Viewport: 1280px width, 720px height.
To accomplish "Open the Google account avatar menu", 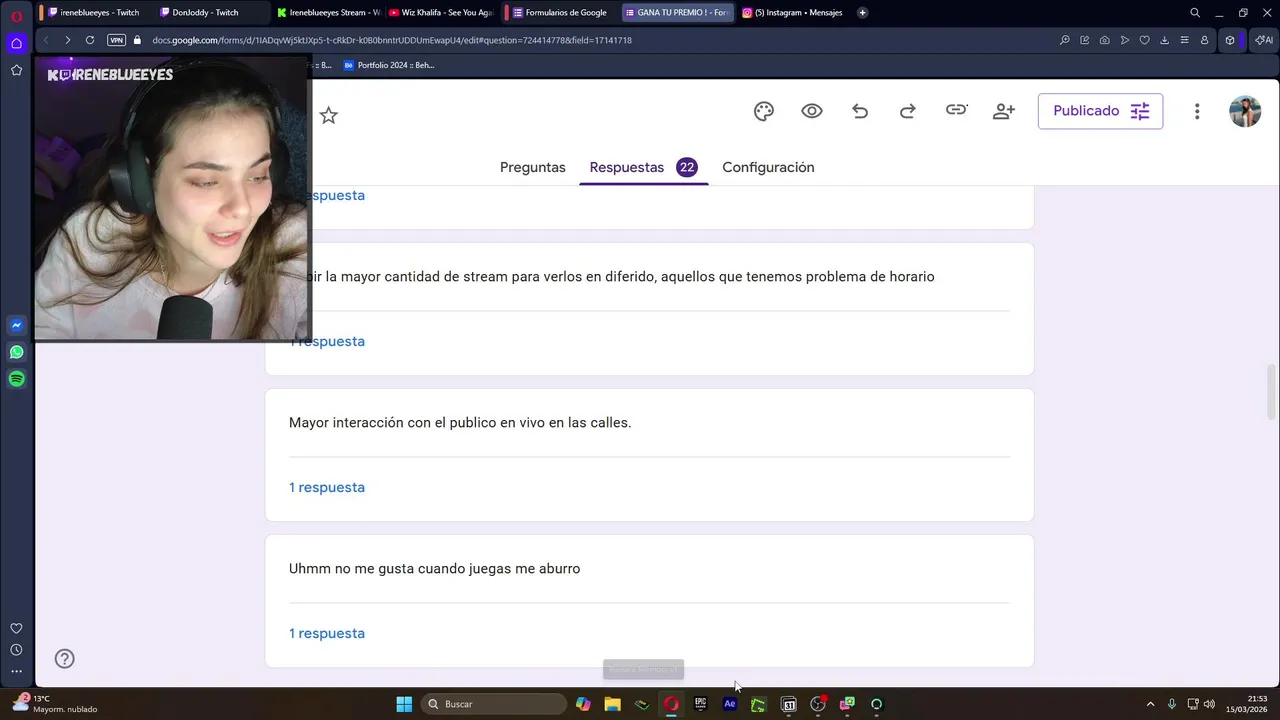I will (x=1245, y=111).
